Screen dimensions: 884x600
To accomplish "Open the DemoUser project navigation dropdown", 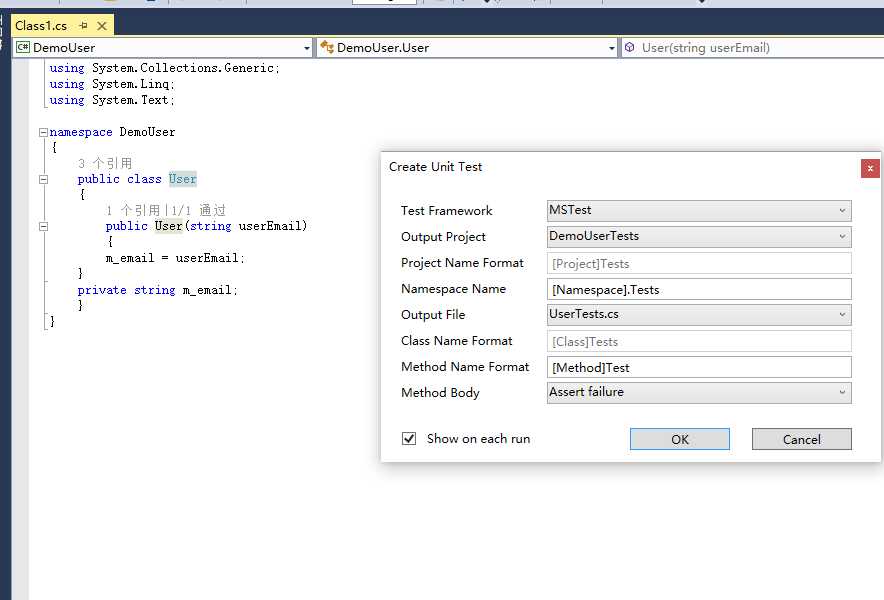I will (x=164, y=48).
